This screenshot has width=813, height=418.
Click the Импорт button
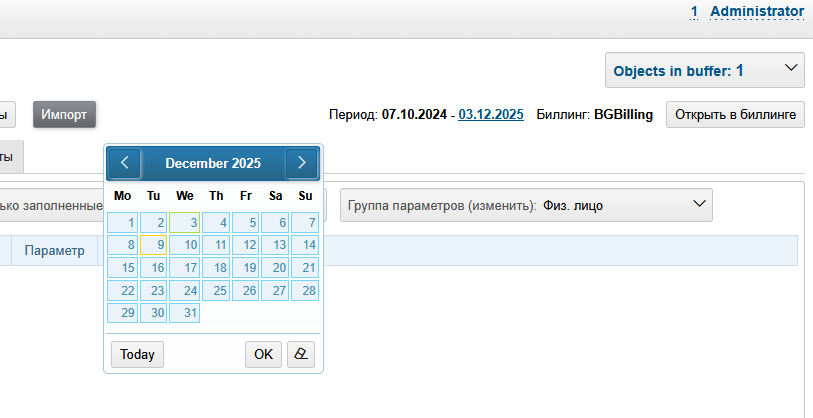[x=64, y=115]
